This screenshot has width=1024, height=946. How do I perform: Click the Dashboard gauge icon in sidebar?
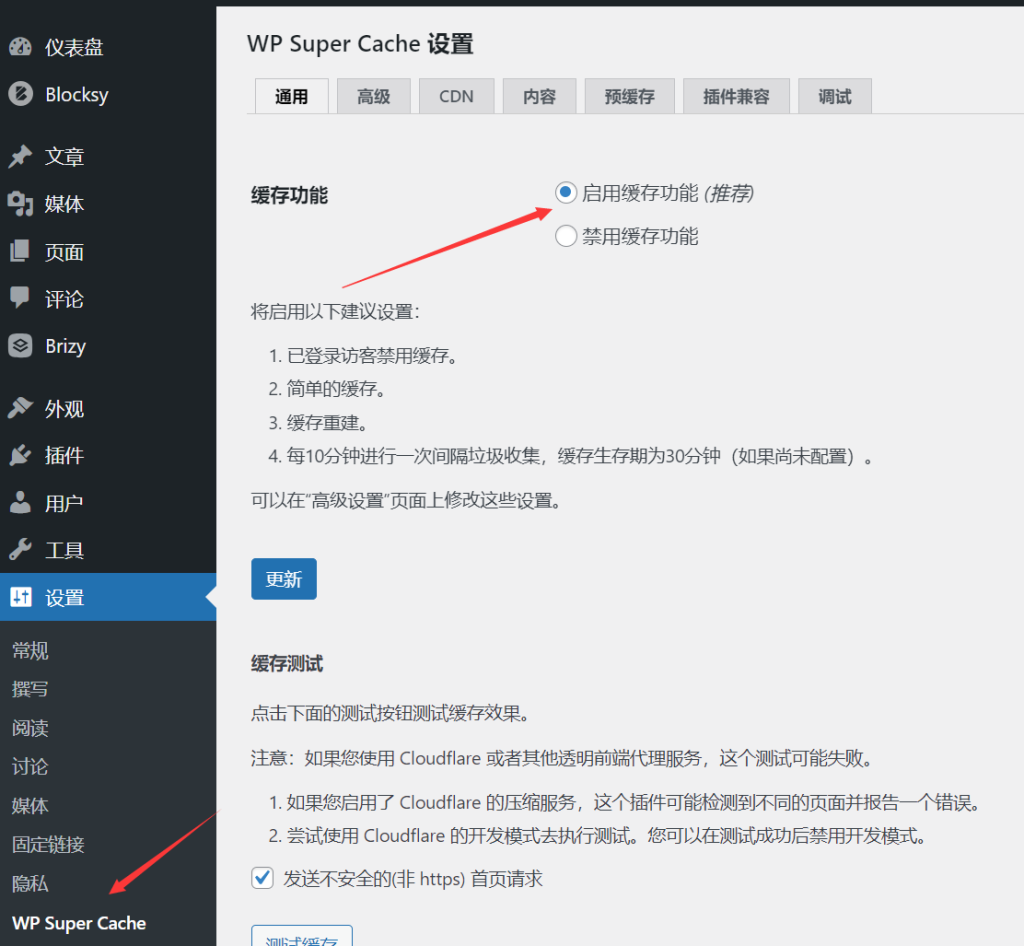pos(20,47)
